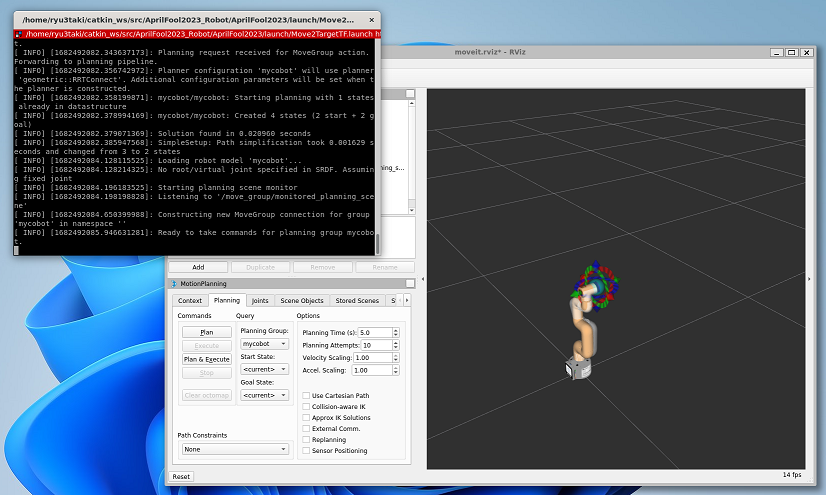Click the Add display button
The height and width of the screenshot is (495, 826).
tap(198, 267)
